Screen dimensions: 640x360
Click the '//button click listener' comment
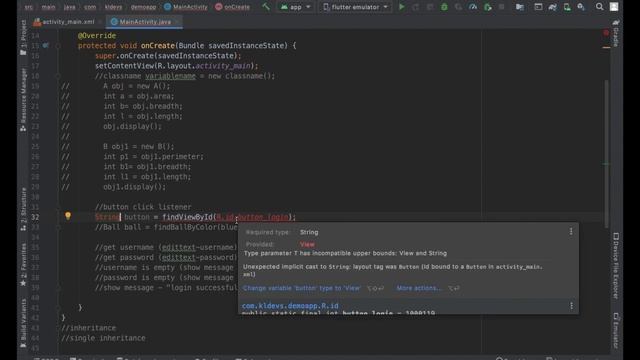tap(143, 207)
